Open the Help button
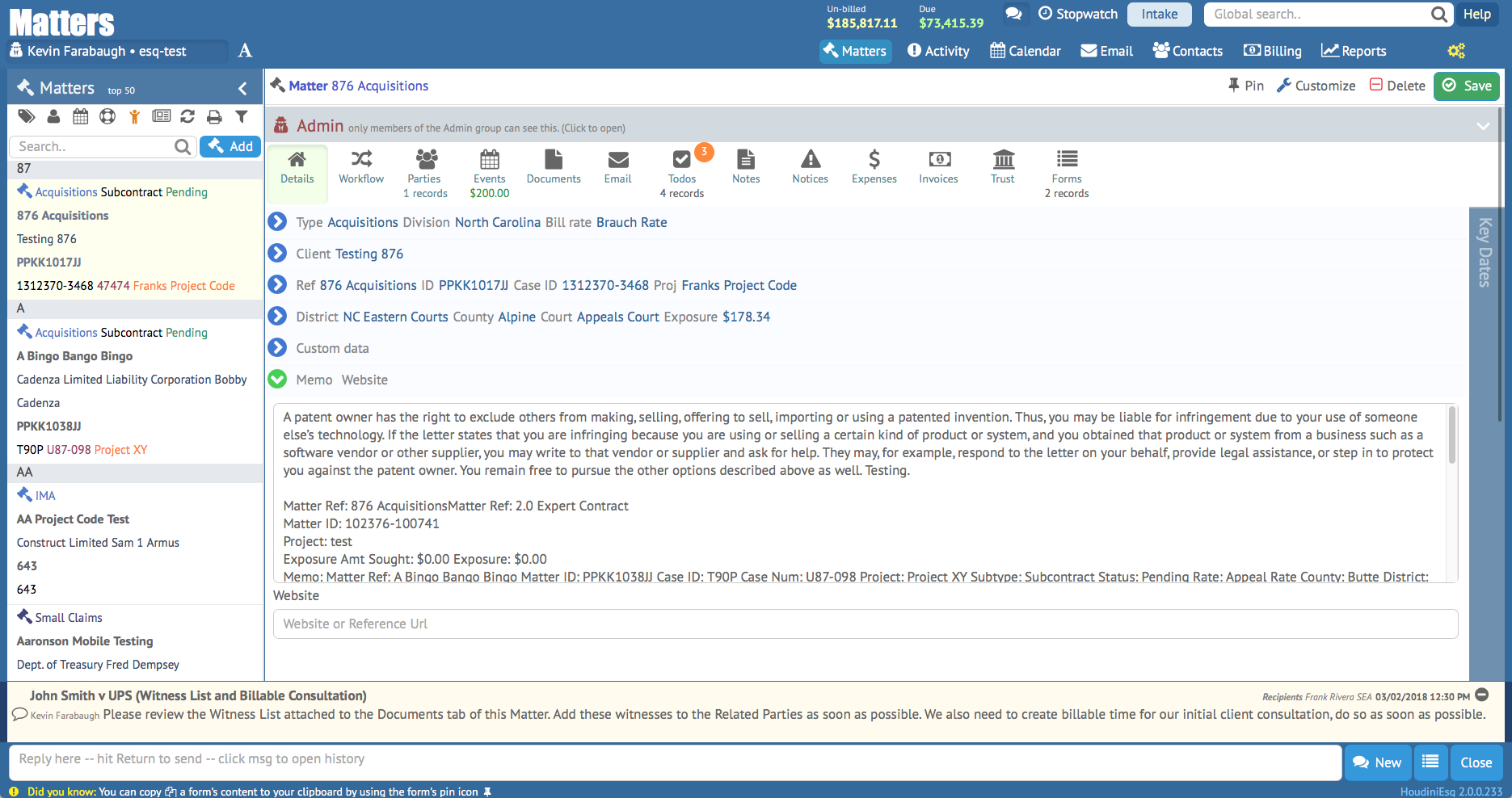The width and height of the screenshot is (1512, 798). pos(1476,14)
